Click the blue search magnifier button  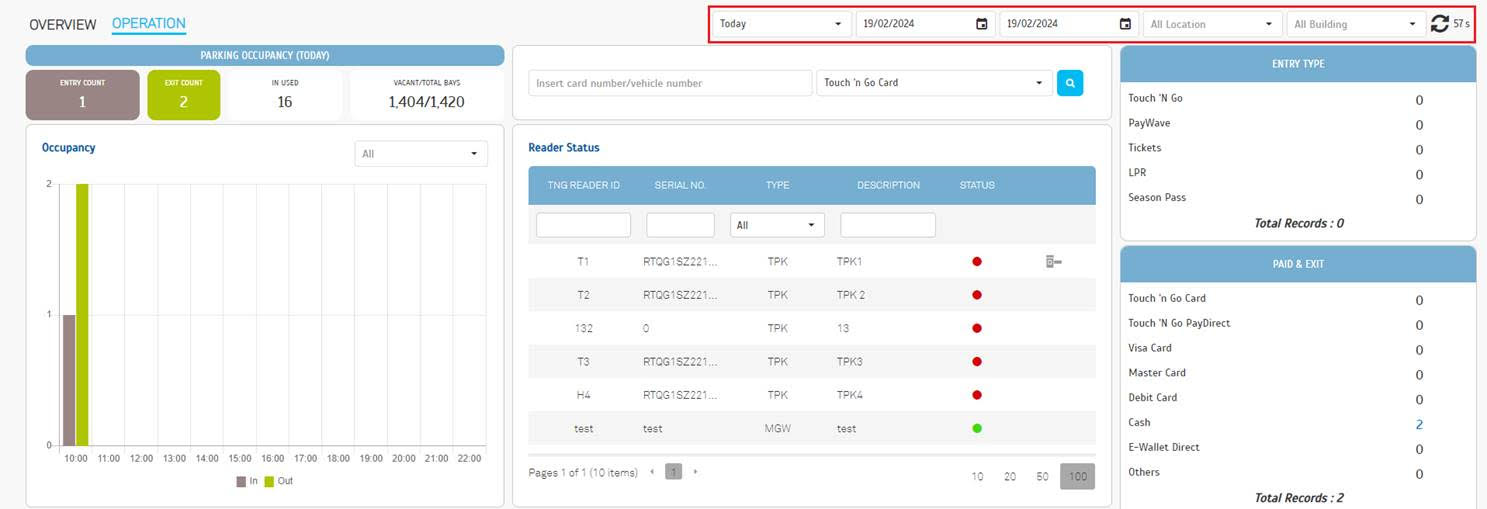pos(1069,83)
